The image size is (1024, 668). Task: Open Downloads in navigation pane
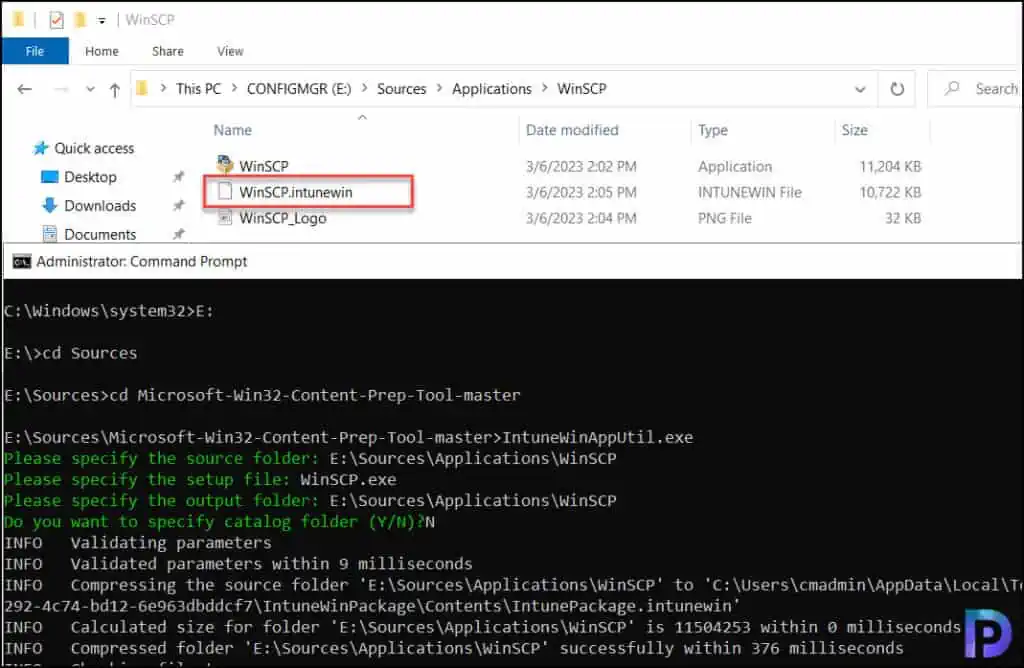(x=100, y=206)
